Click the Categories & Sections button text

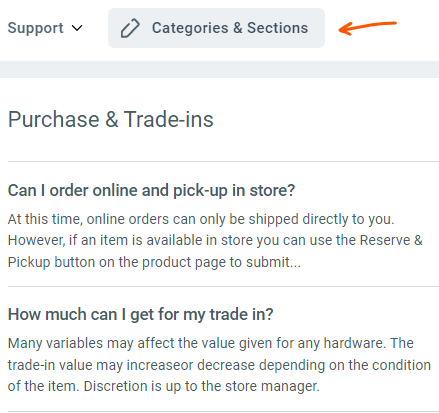pyautogui.click(x=230, y=28)
